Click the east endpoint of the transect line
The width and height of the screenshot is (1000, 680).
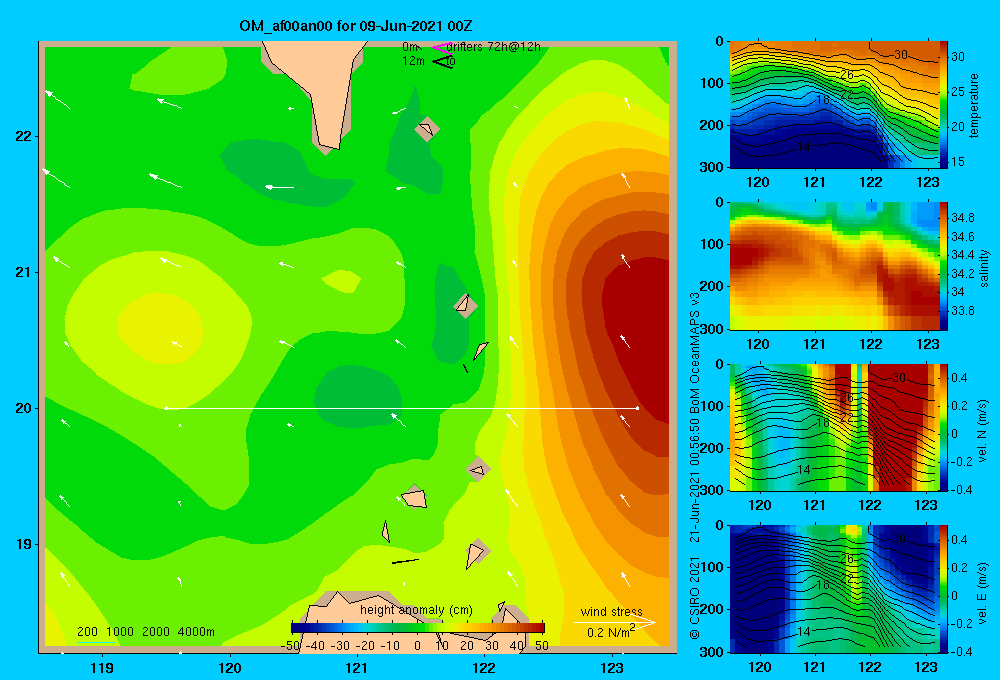638,408
